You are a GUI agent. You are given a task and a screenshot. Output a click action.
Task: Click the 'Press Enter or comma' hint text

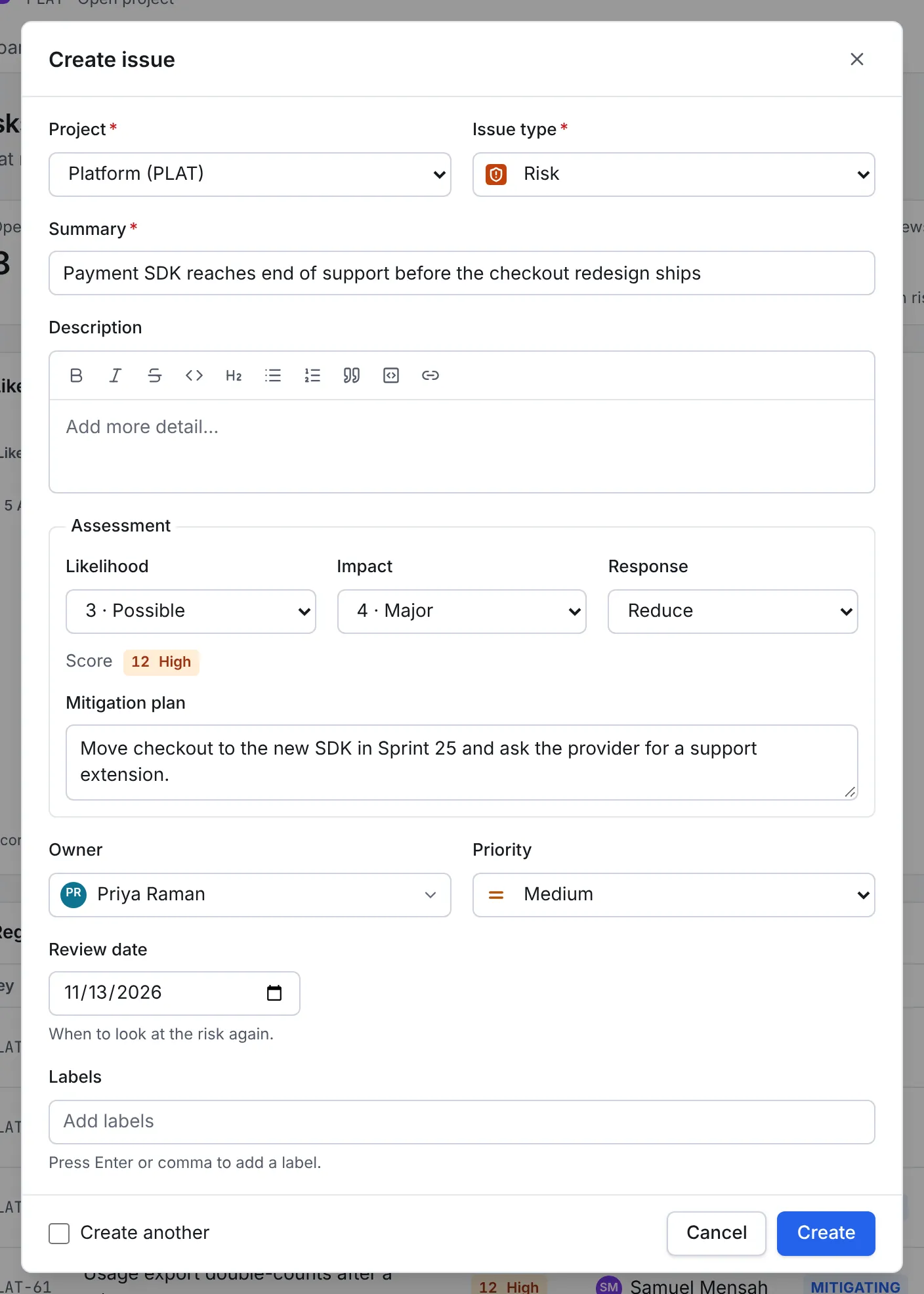[185, 1163]
